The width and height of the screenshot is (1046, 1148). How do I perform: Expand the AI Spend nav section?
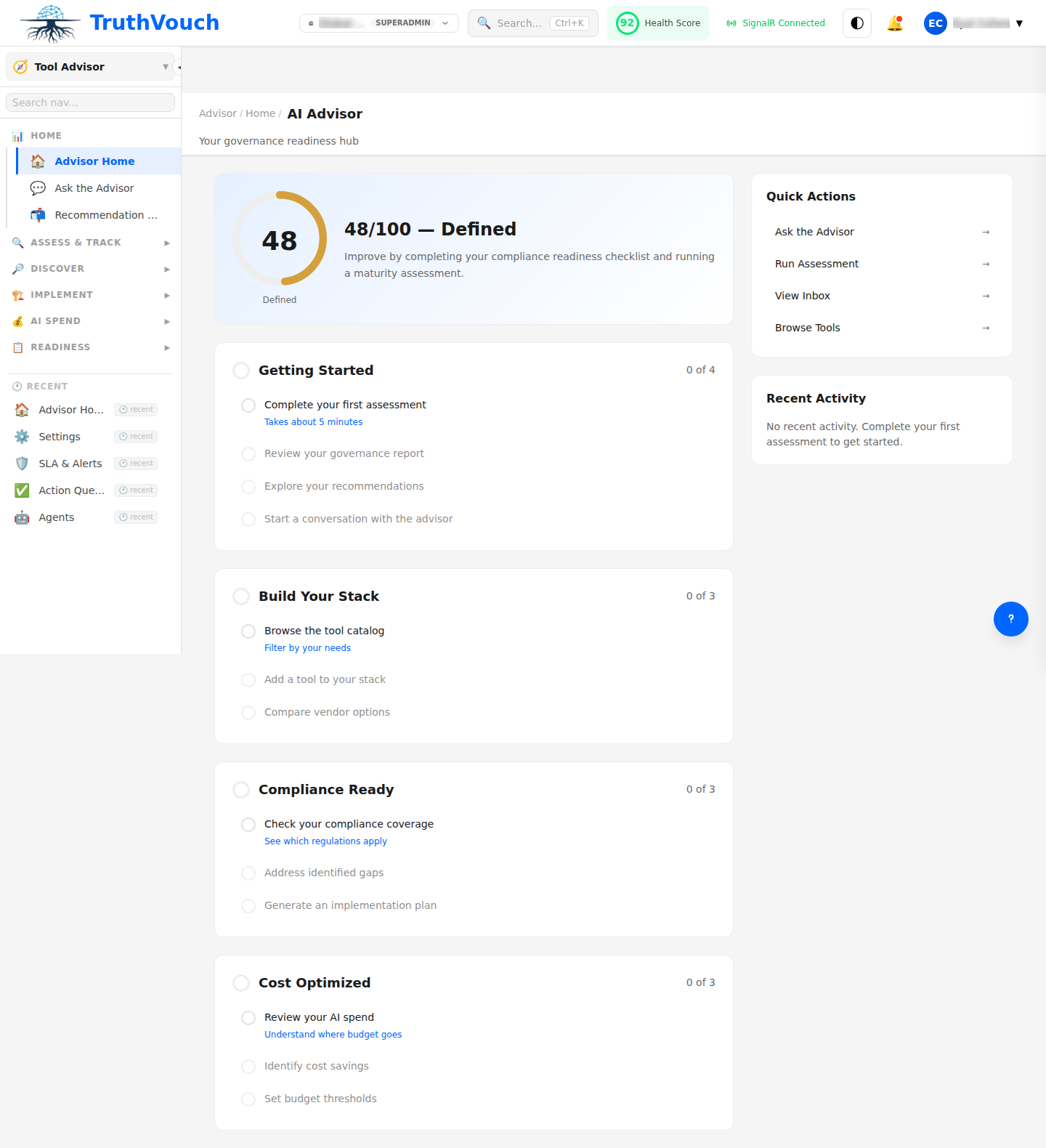pyautogui.click(x=90, y=321)
